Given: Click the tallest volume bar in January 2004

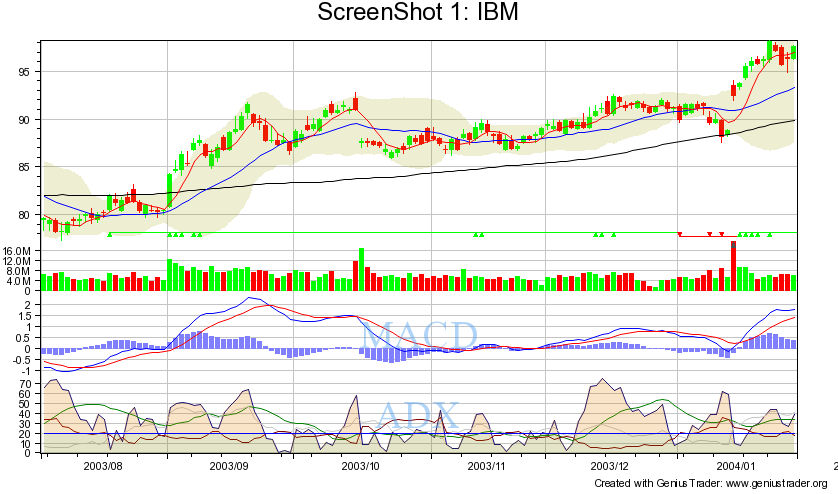Looking at the screenshot, I should click(x=733, y=266).
